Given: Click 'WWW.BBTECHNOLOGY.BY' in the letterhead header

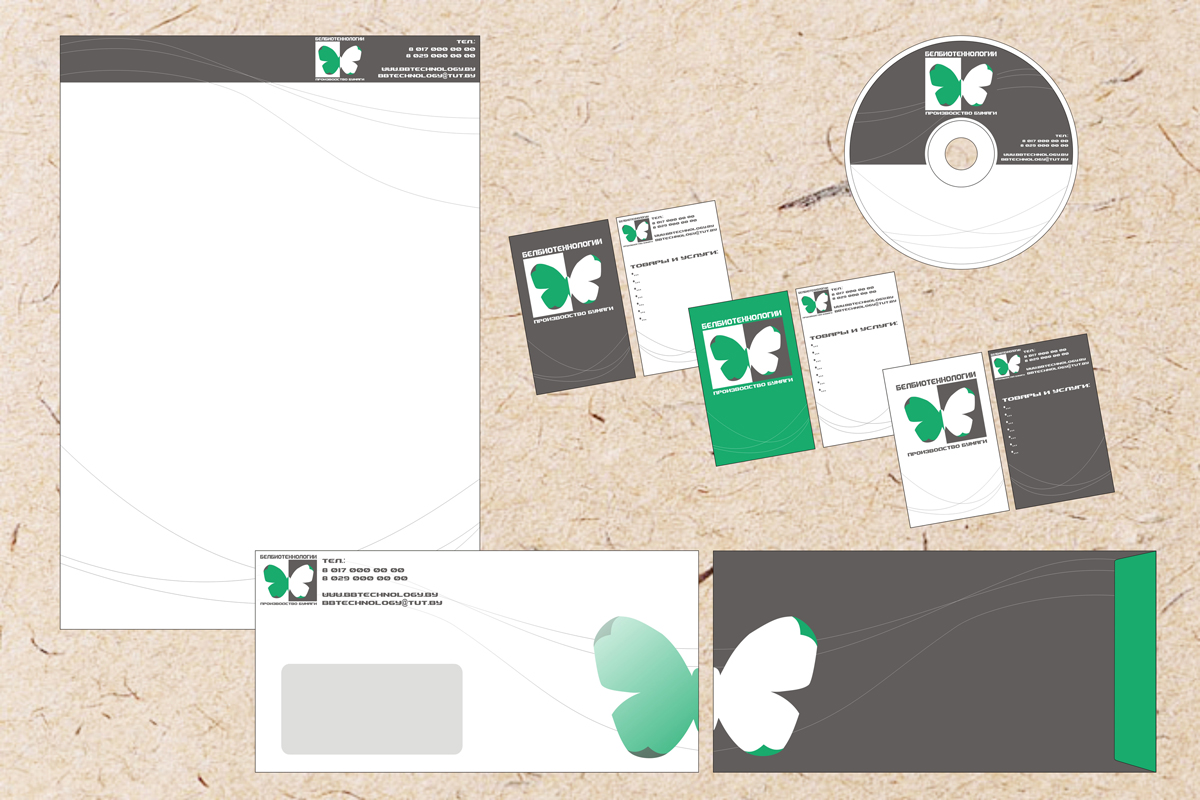Looking at the screenshot, I should click(428, 69).
